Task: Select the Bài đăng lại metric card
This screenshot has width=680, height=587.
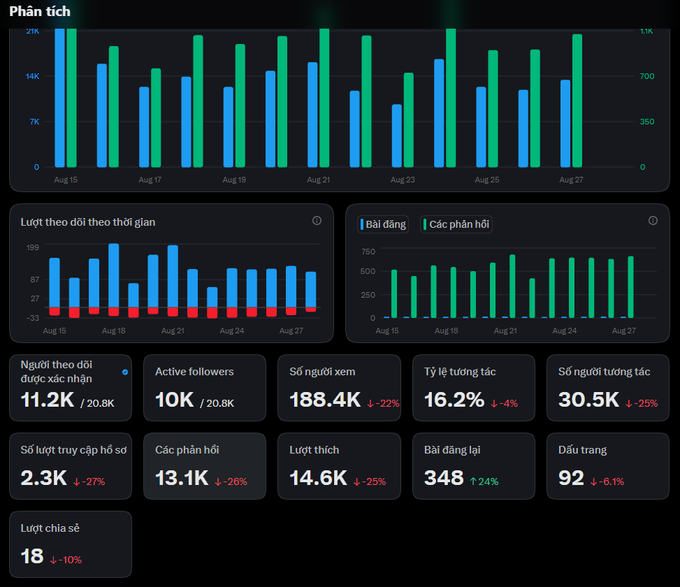Action: pos(474,466)
